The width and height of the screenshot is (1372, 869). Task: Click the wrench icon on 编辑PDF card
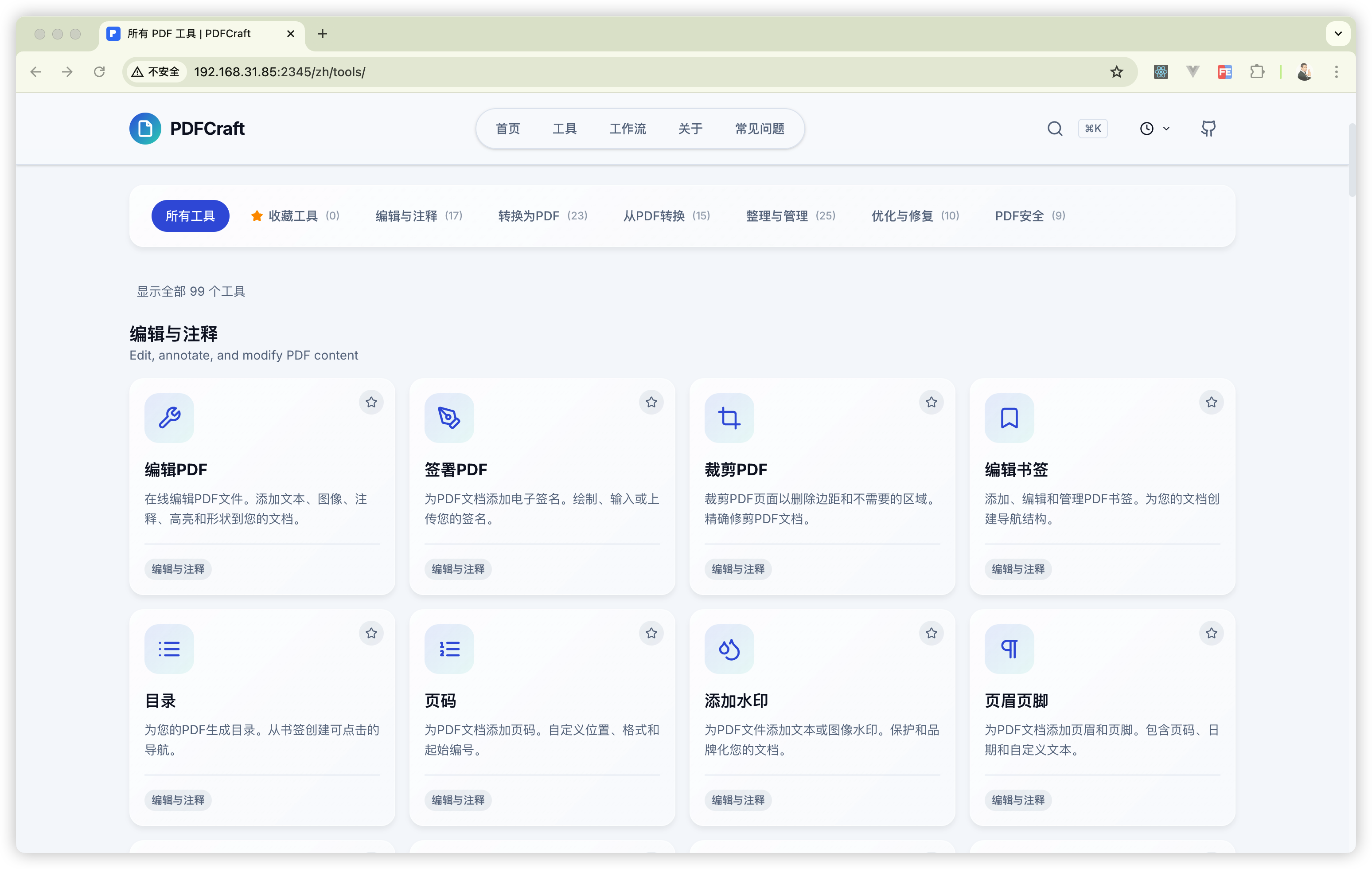point(169,417)
